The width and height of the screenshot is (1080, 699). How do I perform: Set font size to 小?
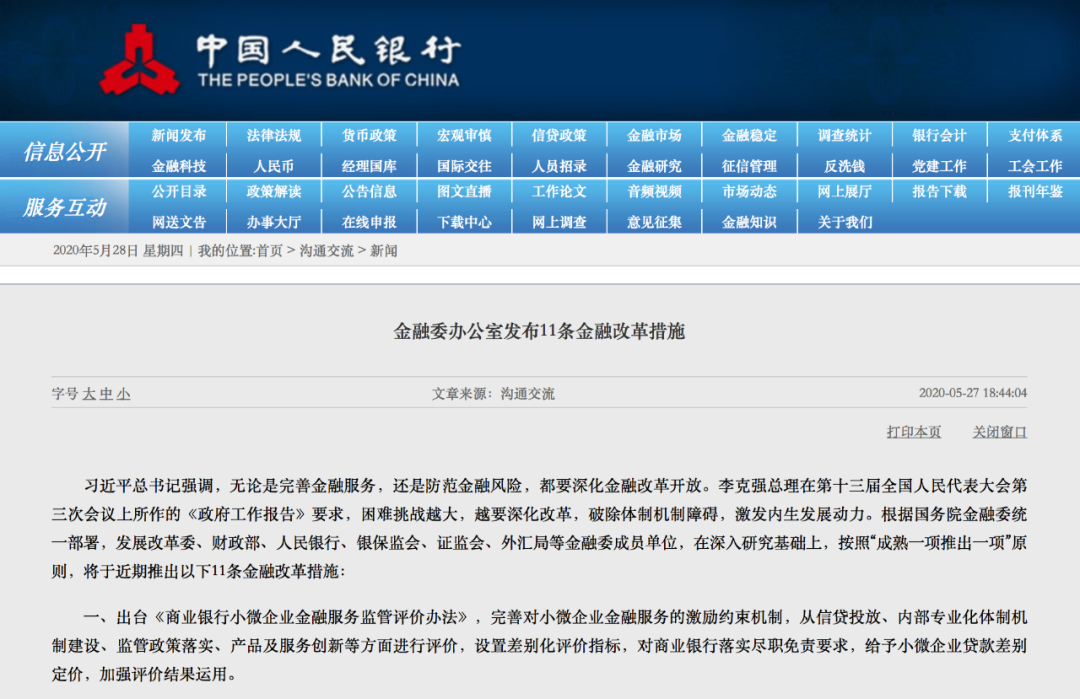(x=123, y=394)
